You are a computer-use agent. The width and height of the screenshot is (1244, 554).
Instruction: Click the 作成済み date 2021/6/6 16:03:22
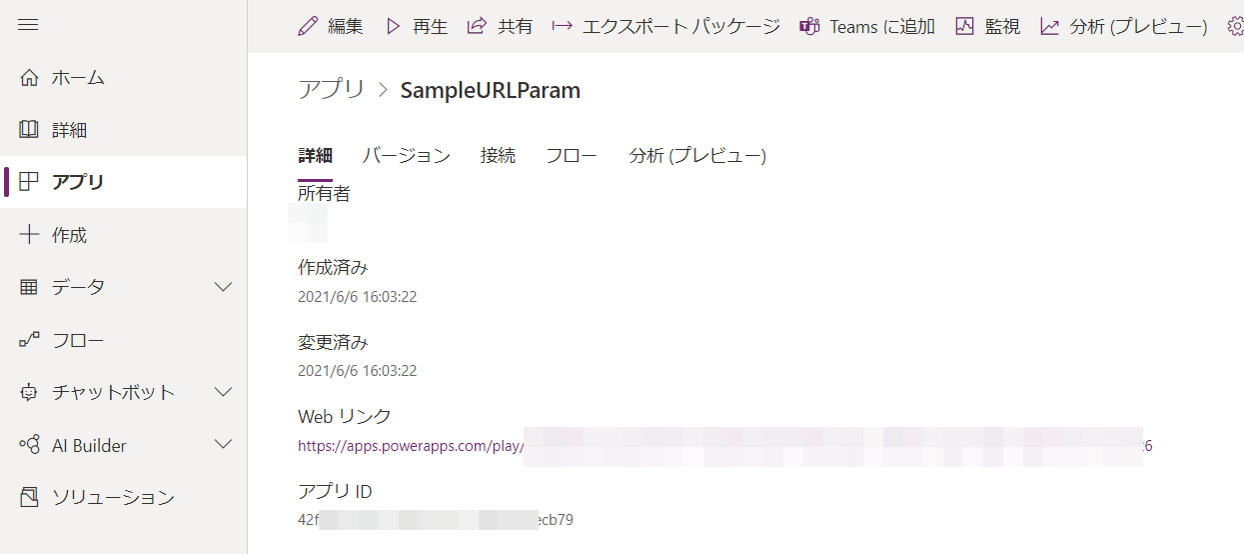357,296
